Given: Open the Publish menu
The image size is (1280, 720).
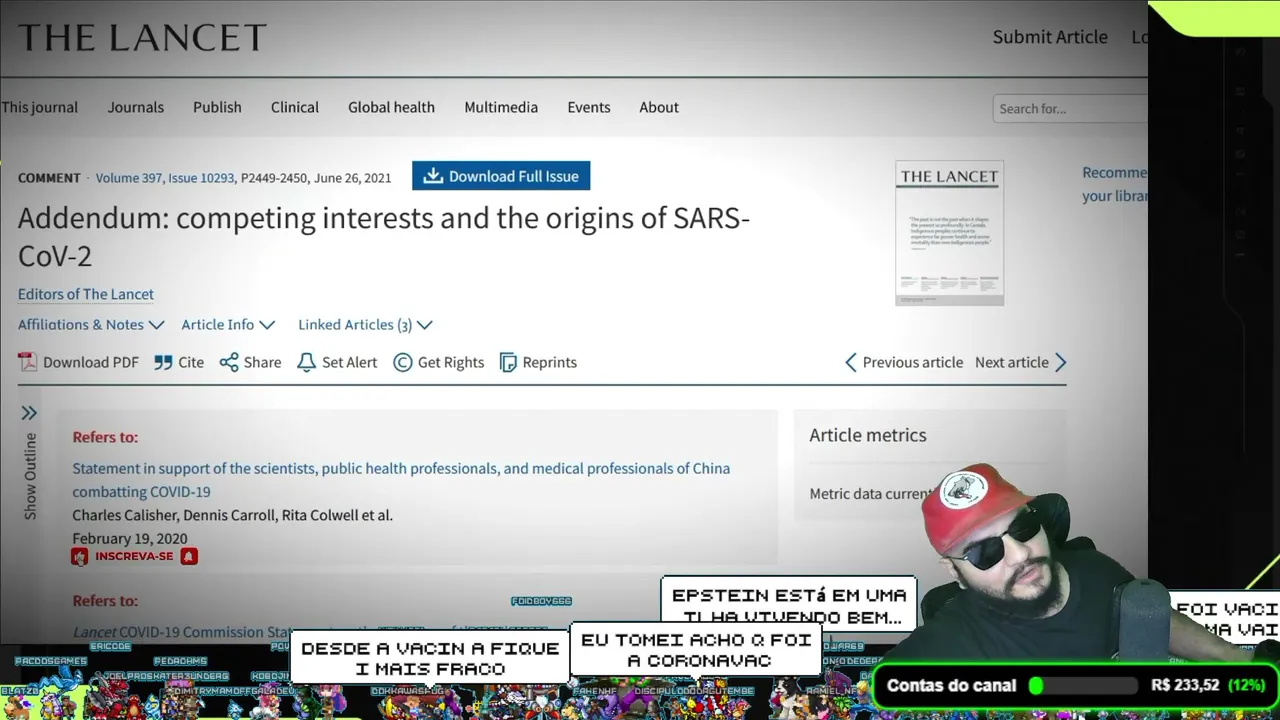Looking at the screenshot, I should (217, 107).
